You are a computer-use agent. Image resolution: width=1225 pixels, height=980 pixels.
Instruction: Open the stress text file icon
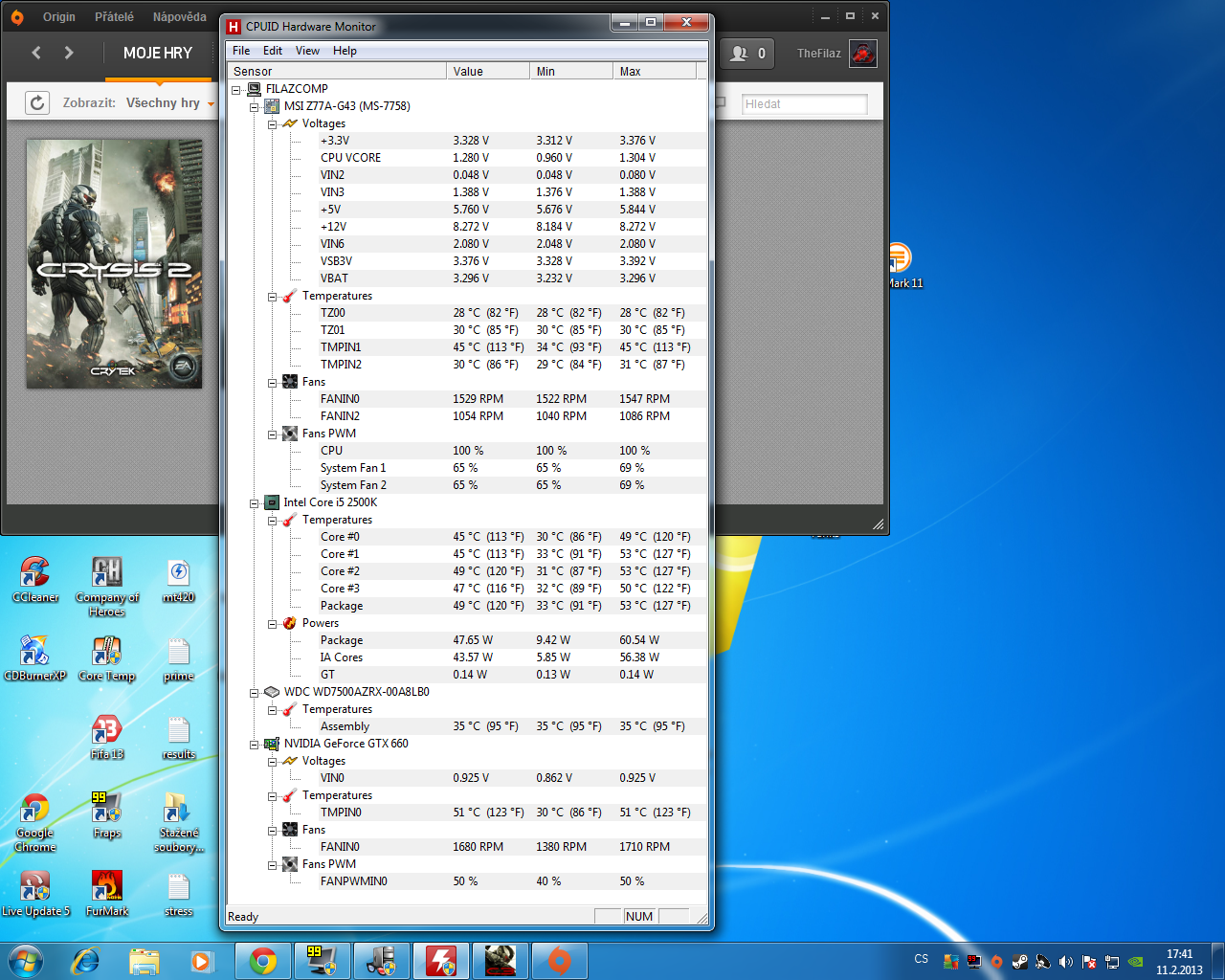[179, 894]
